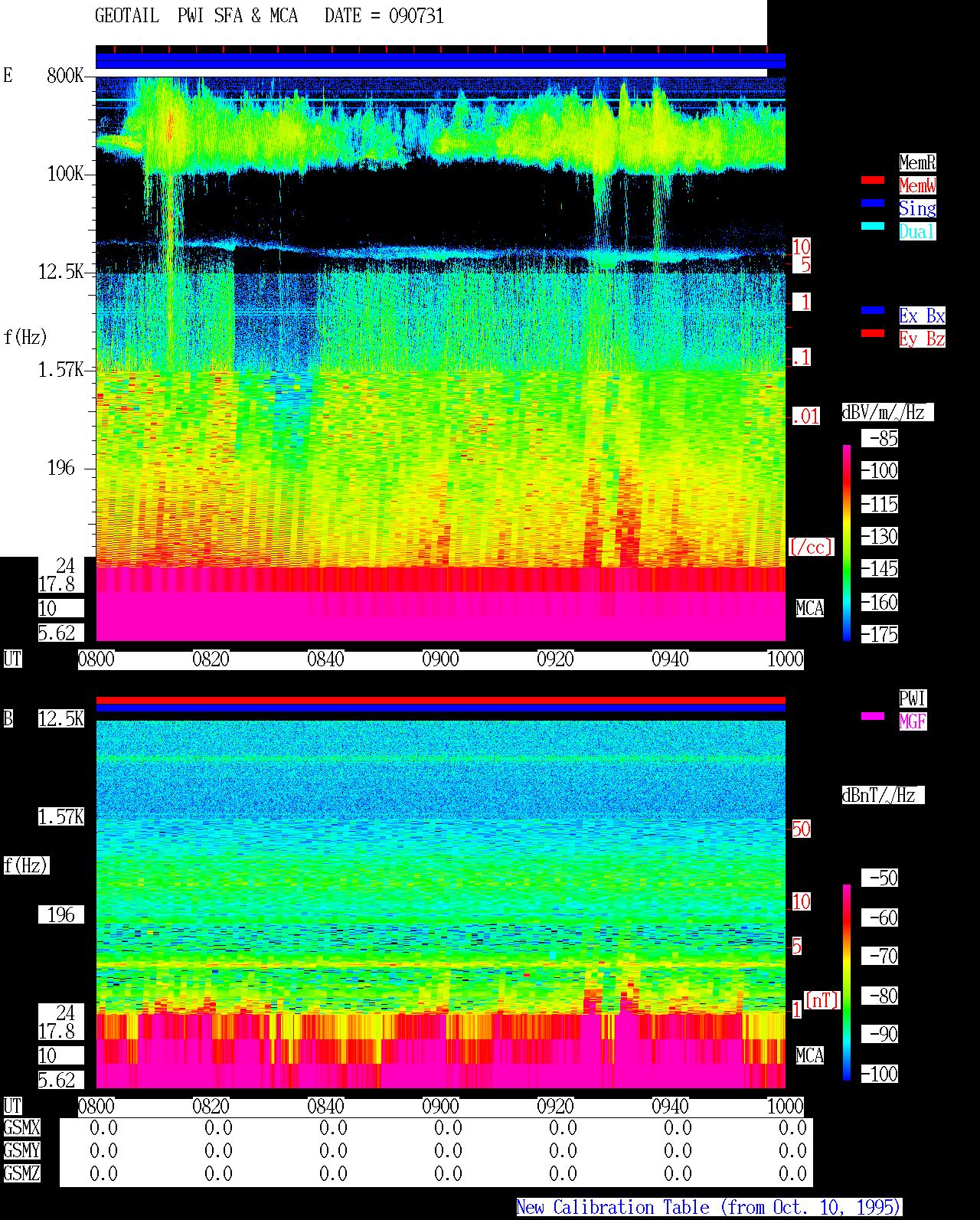The image size is (980, 1220).
Task: Click the [/cc] density axis label
Action: tap(811, 547)
